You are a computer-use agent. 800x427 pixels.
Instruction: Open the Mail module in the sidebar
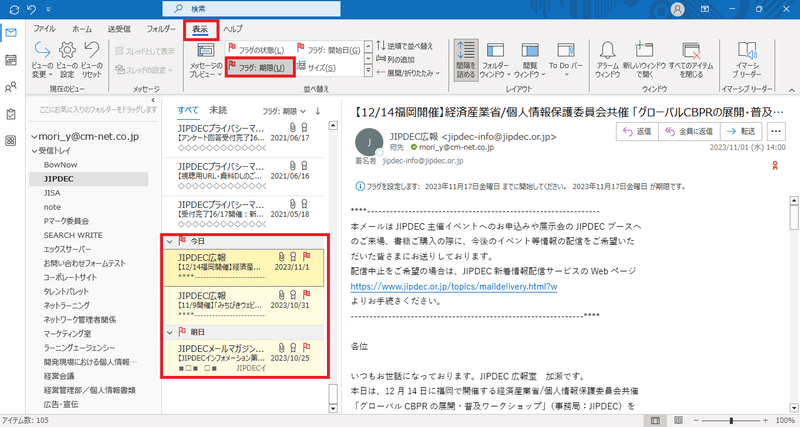[x=11, y=33]
